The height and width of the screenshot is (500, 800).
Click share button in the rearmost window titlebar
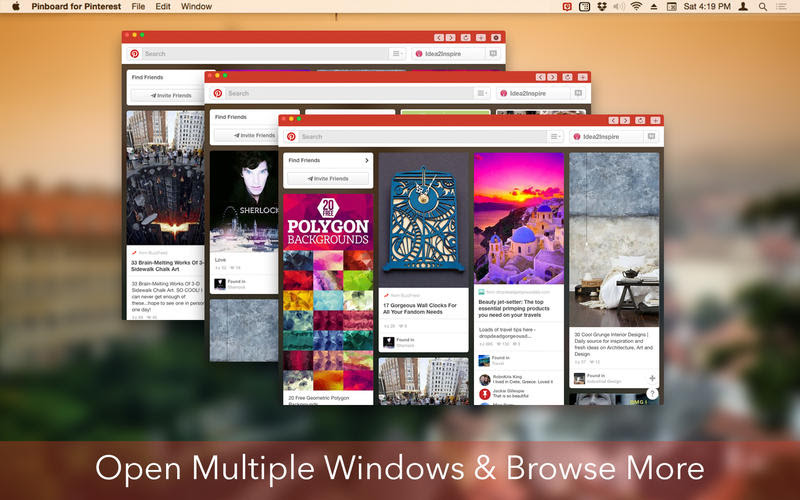(x=466, y=38)
